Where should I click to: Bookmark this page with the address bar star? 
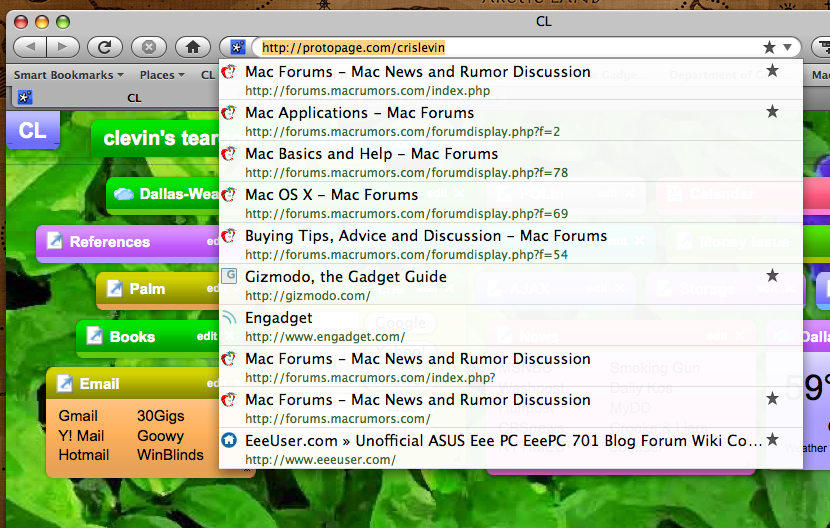(769, 47)
